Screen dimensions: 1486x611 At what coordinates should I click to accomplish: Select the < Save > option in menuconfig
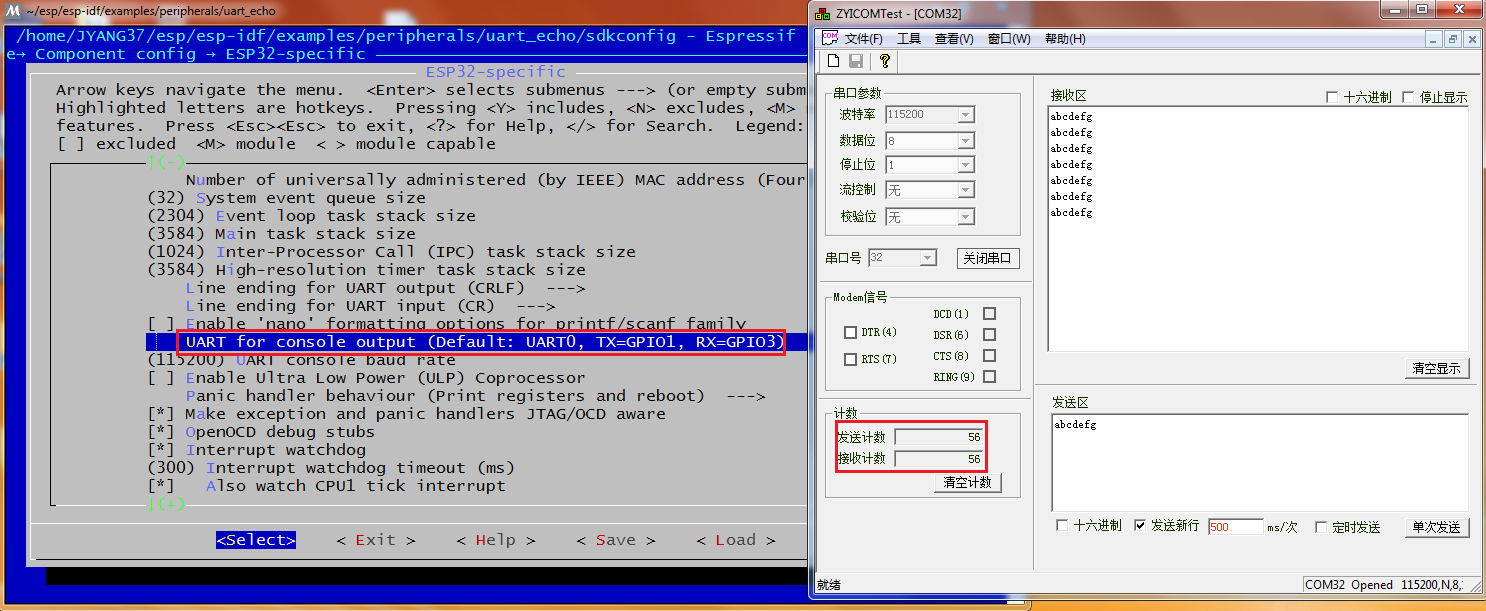point(614,539)
